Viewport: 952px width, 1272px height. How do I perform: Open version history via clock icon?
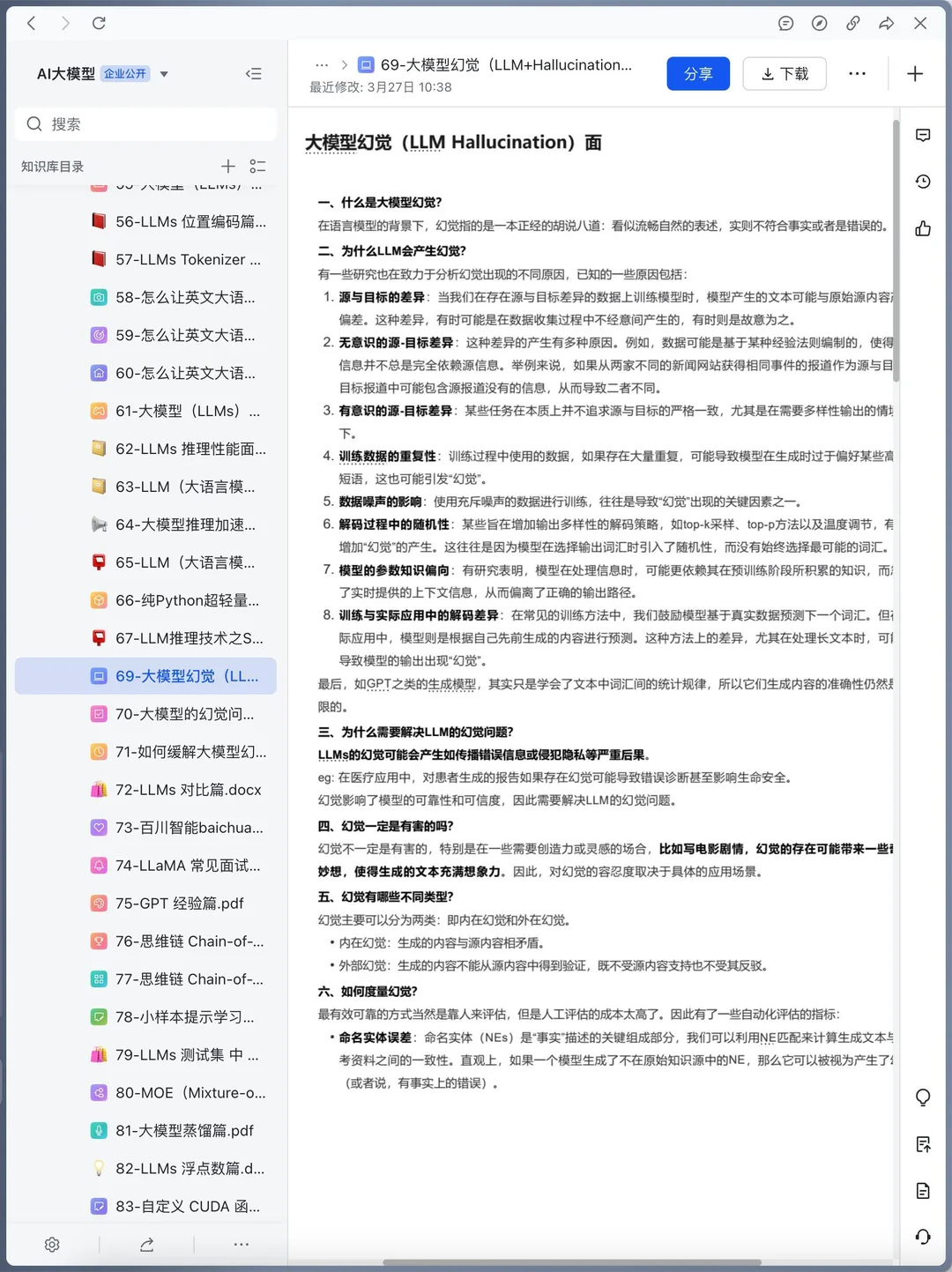coord(922,182)
